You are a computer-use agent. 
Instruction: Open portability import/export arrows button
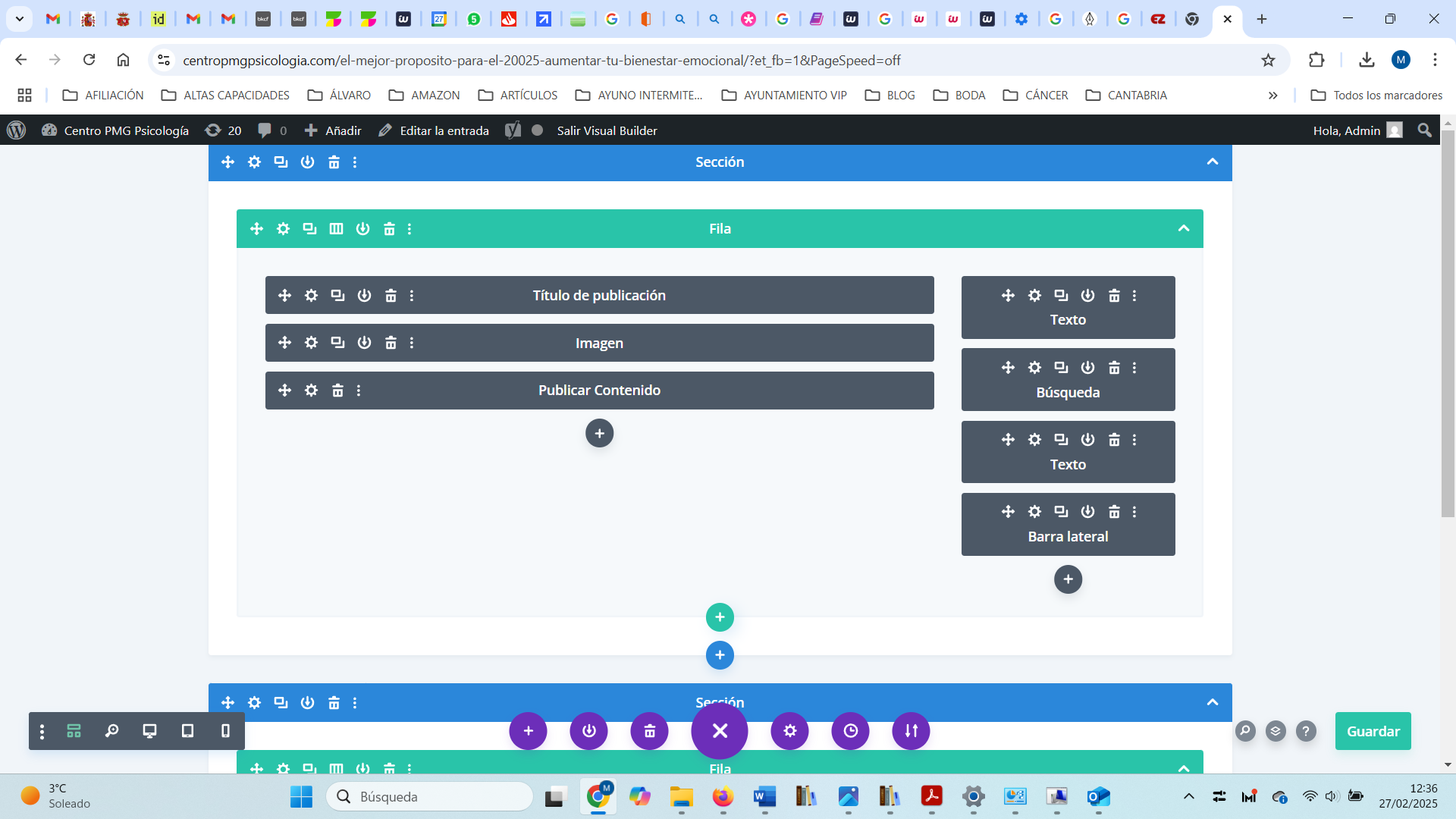(x=911, y=731)
